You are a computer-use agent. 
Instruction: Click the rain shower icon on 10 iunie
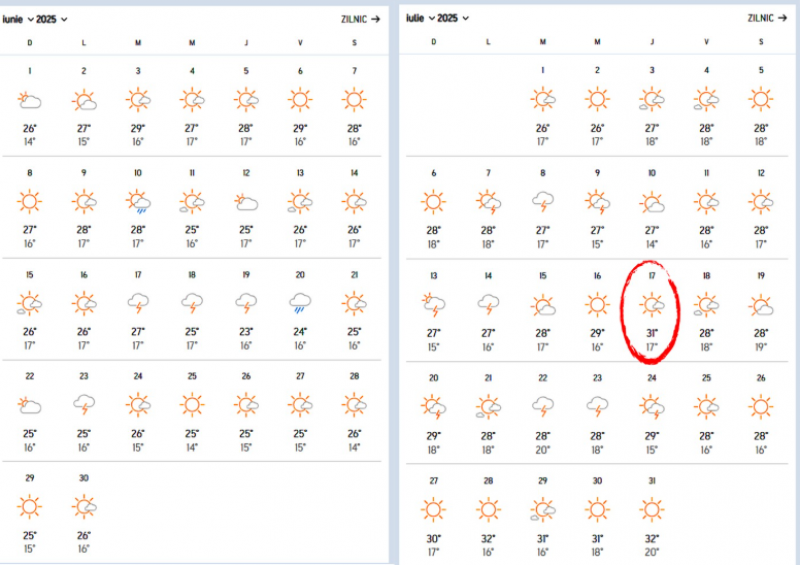click(x=137, y=202)
